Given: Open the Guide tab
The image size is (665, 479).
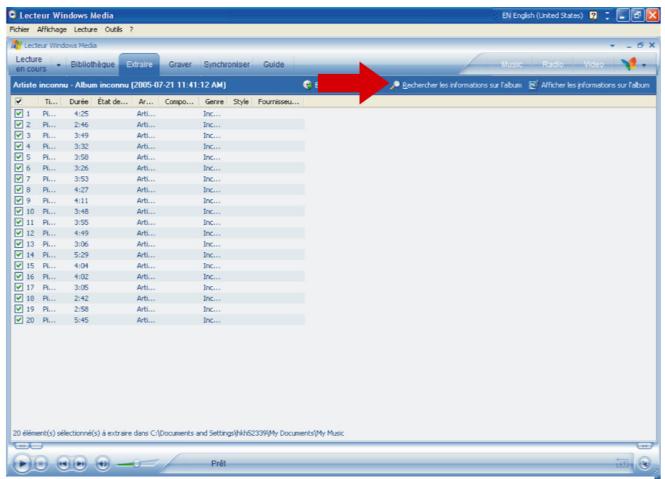Looking at the screenshot, I should [274, 64].
